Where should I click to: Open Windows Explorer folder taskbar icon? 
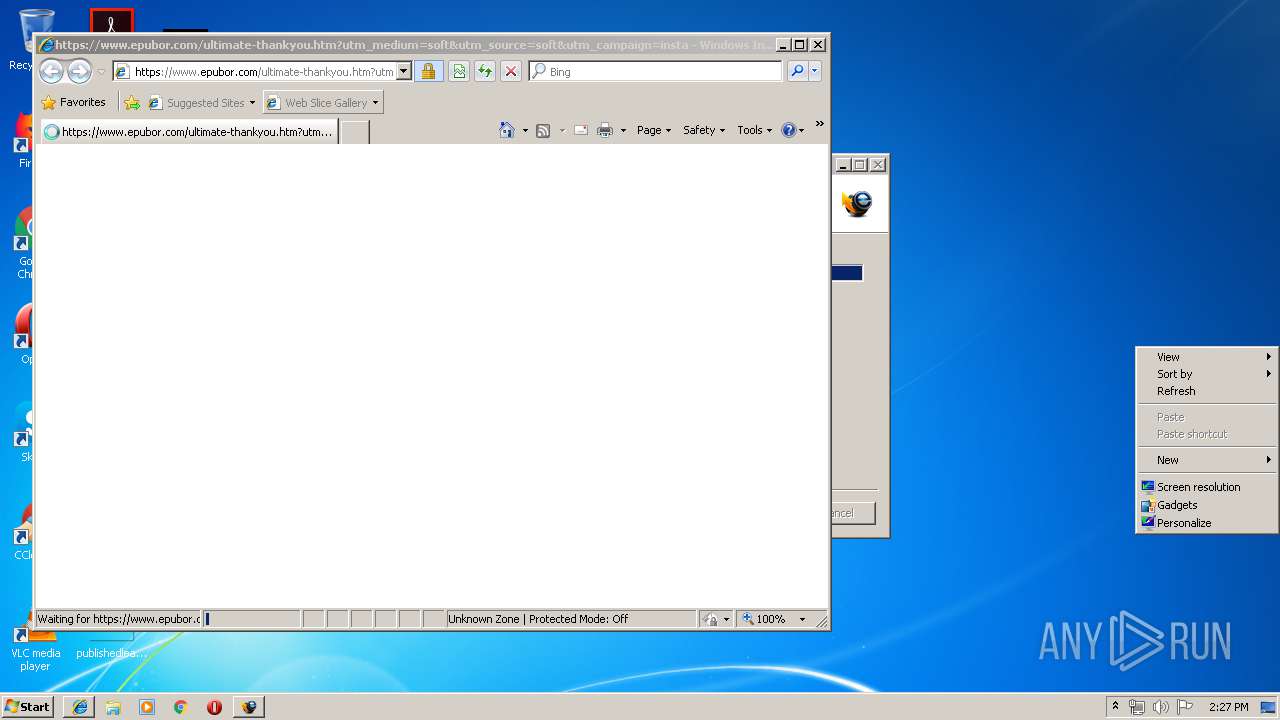[113, 707]
